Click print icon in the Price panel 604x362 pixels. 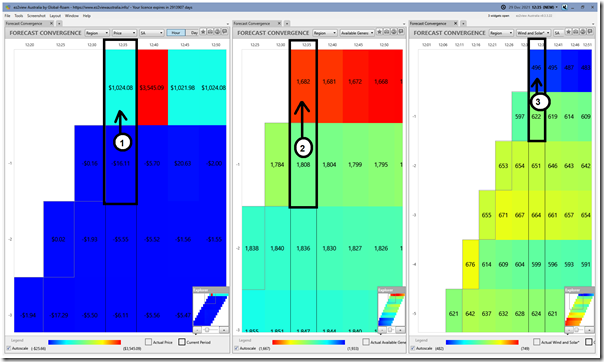[217, 32]
